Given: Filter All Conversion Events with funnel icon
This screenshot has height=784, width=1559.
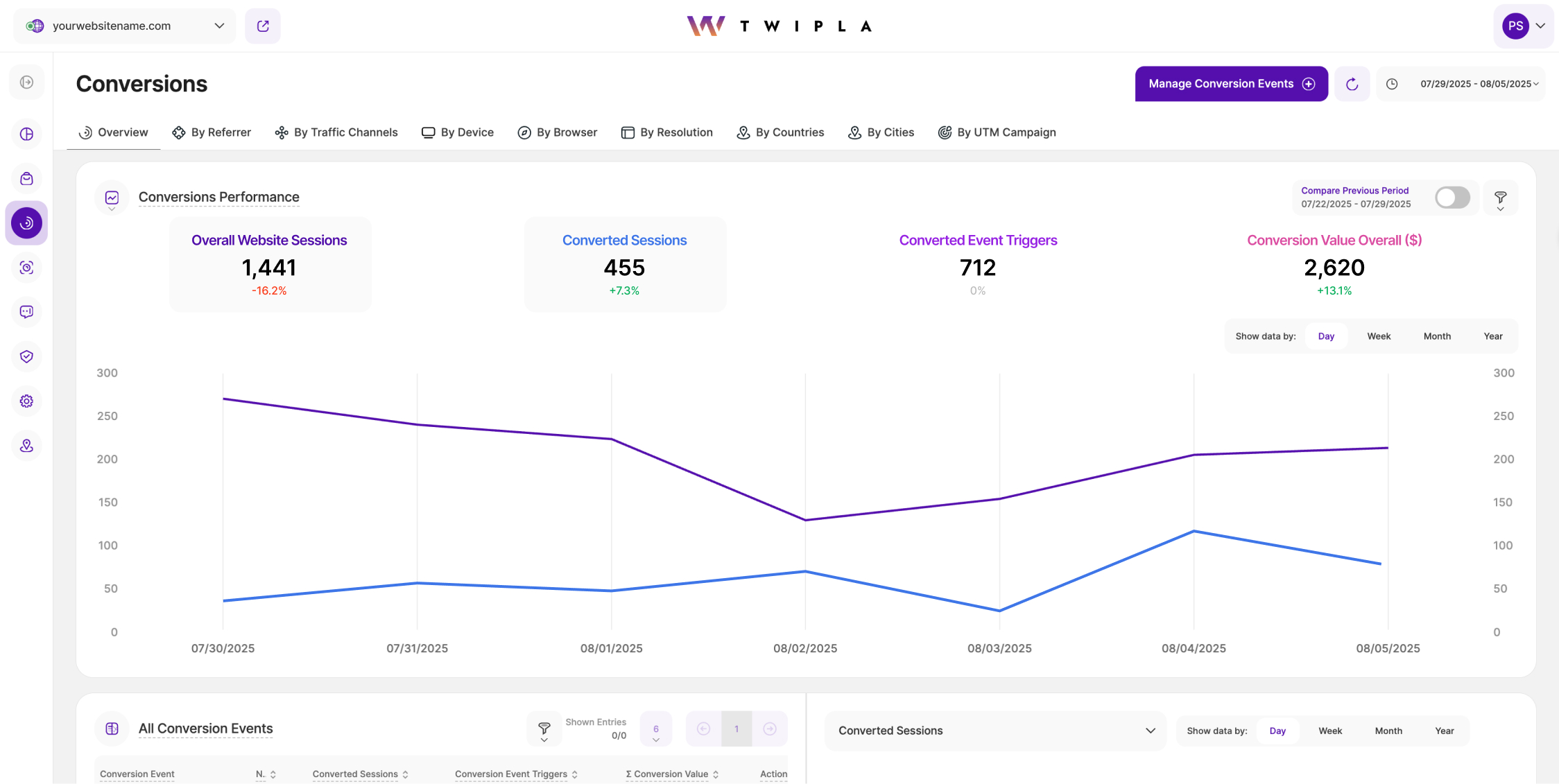Looking at the screenshot, I should coord(544,729).
